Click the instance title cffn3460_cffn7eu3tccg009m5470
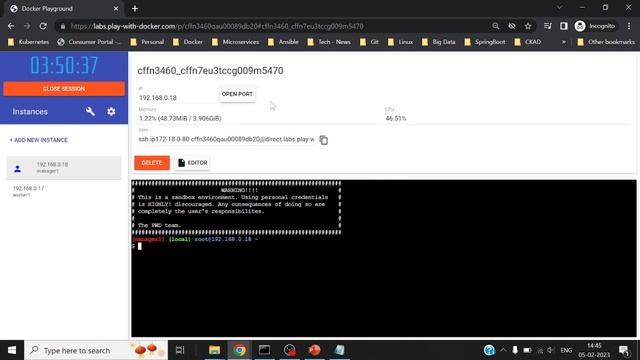 210,71
